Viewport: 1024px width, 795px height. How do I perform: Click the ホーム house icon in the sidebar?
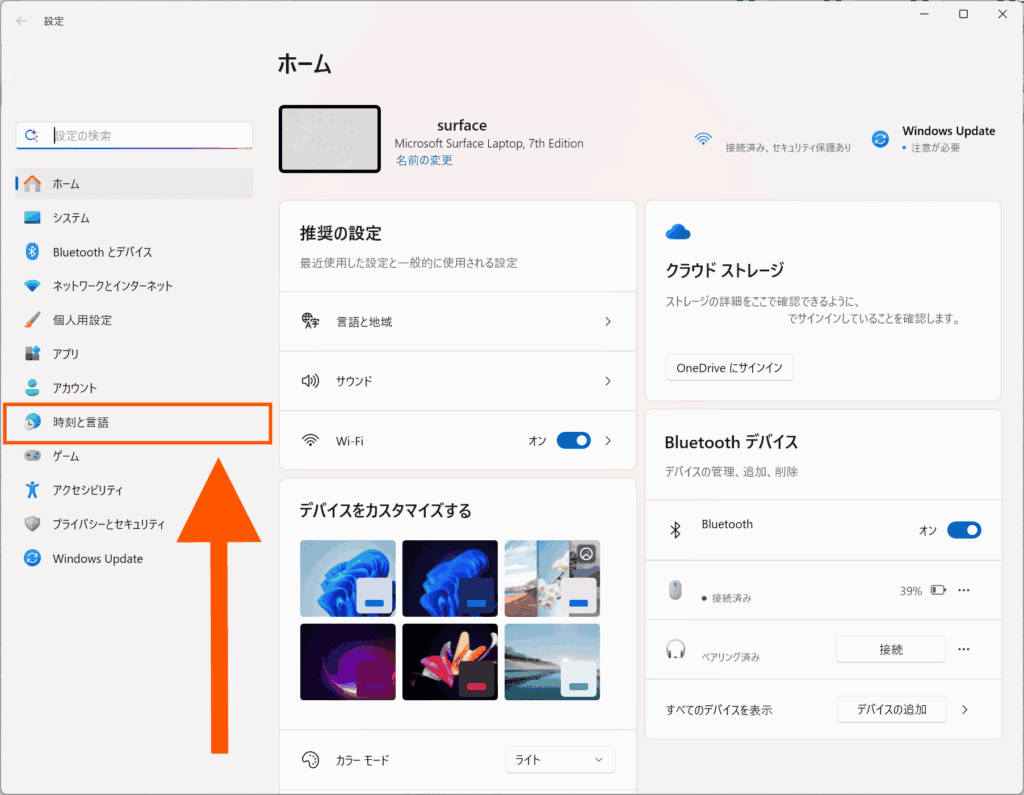pos(32,184)
